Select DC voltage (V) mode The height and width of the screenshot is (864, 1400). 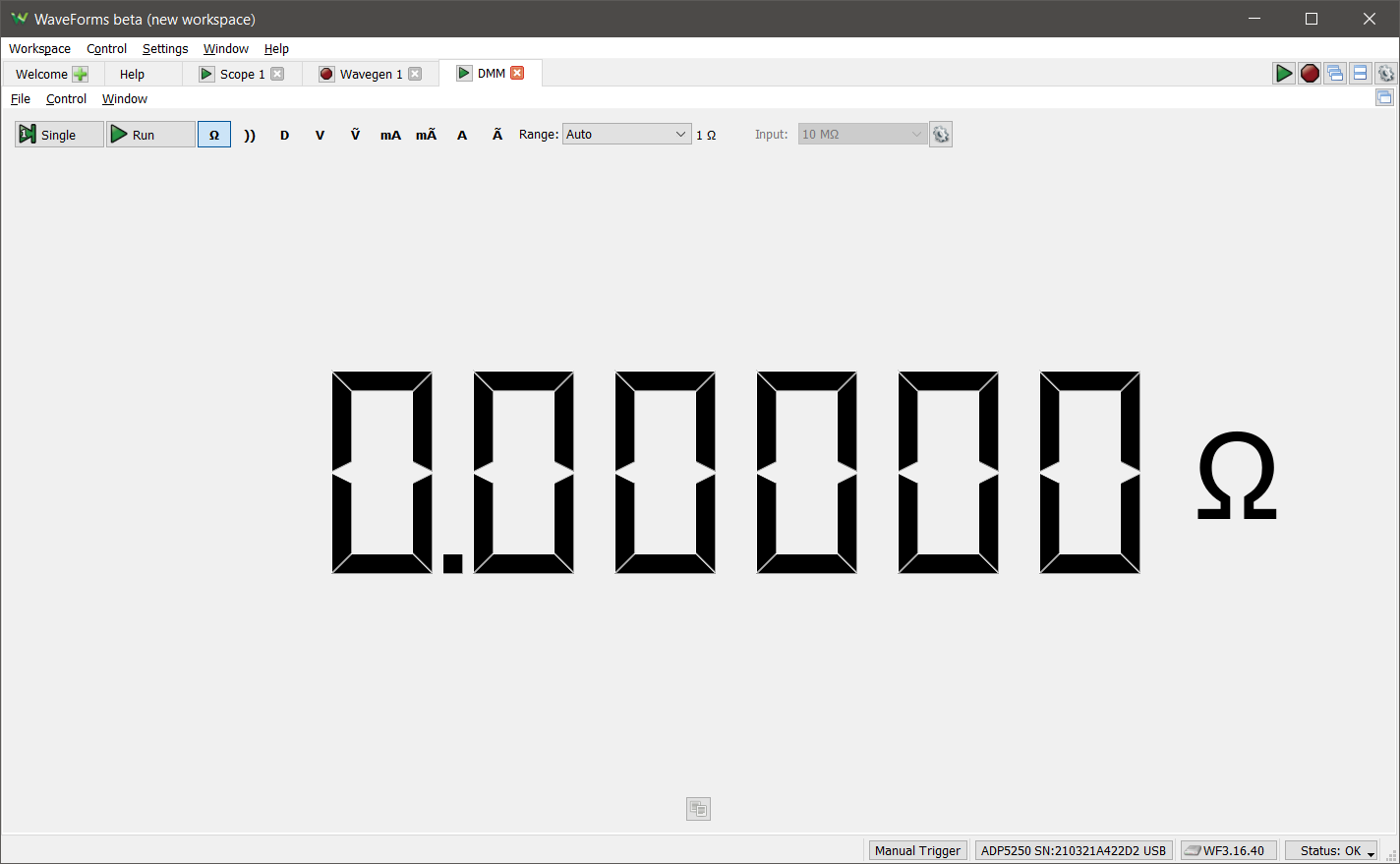(x=320, y=135)
